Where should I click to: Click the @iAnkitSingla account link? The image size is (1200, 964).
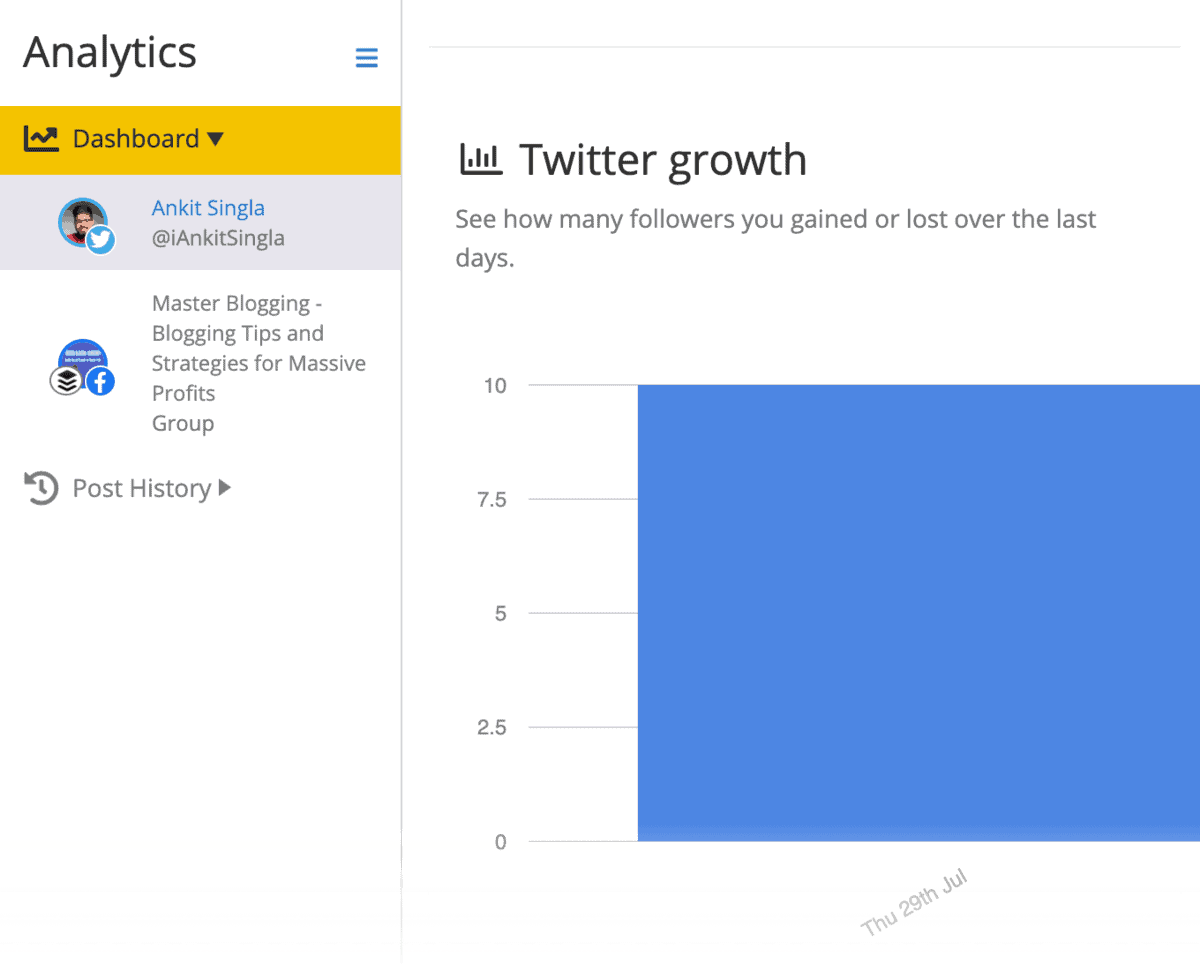pos(217,238)
